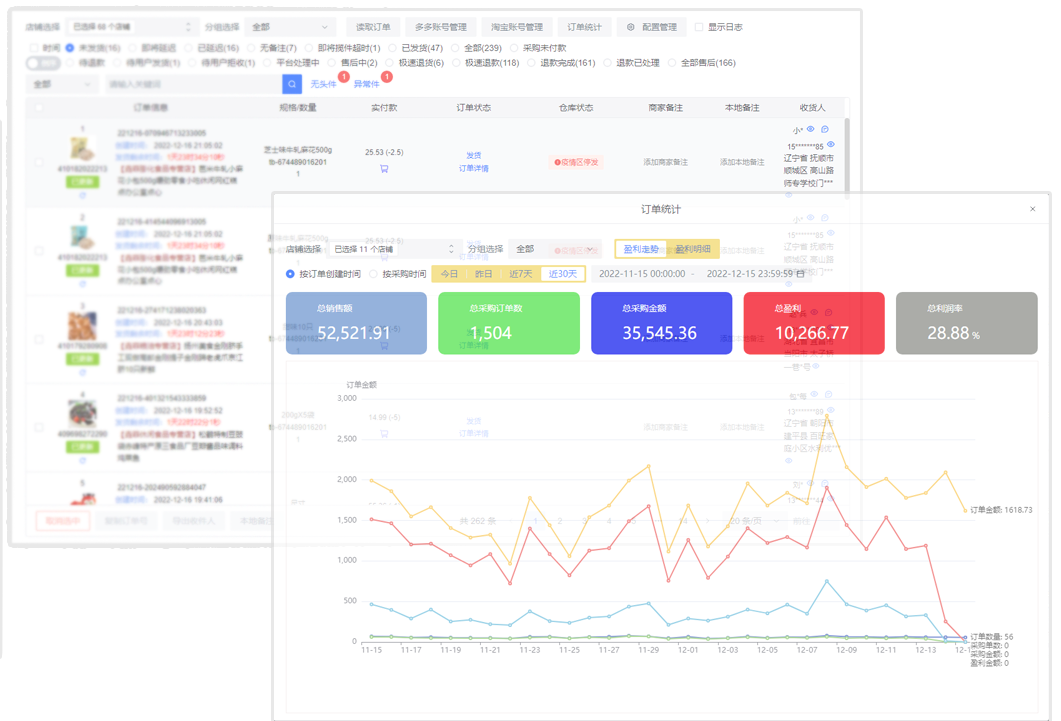This screenshot has width=1061, height=721.
Task: Click the red badge on 异常件
Action: pyautogui.click(x=387, y=77)
